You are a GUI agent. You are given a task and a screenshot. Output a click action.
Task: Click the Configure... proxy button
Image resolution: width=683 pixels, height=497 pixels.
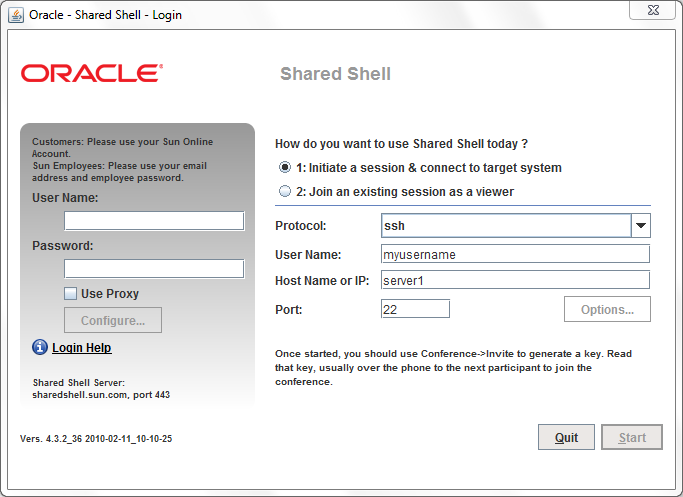coord(113,320)
